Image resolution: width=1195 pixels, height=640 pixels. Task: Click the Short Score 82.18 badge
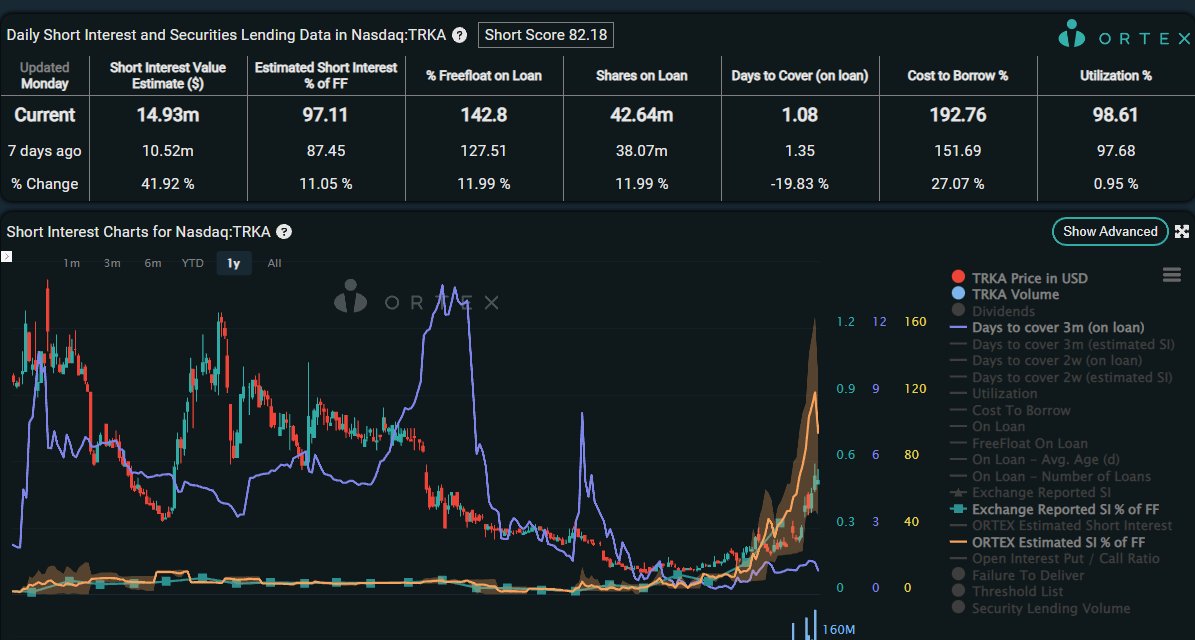click(545, 35)
